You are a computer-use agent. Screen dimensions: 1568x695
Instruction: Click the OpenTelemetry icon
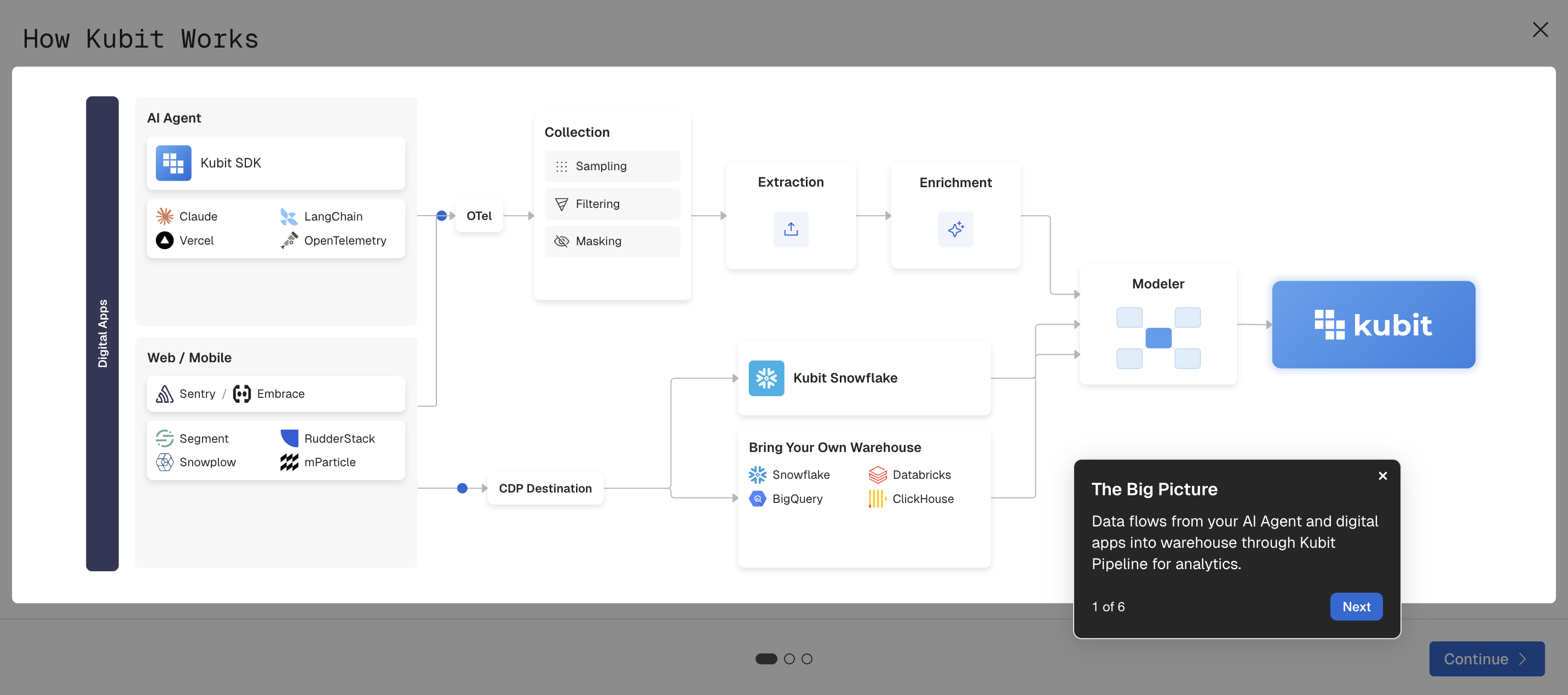point(289,240)
